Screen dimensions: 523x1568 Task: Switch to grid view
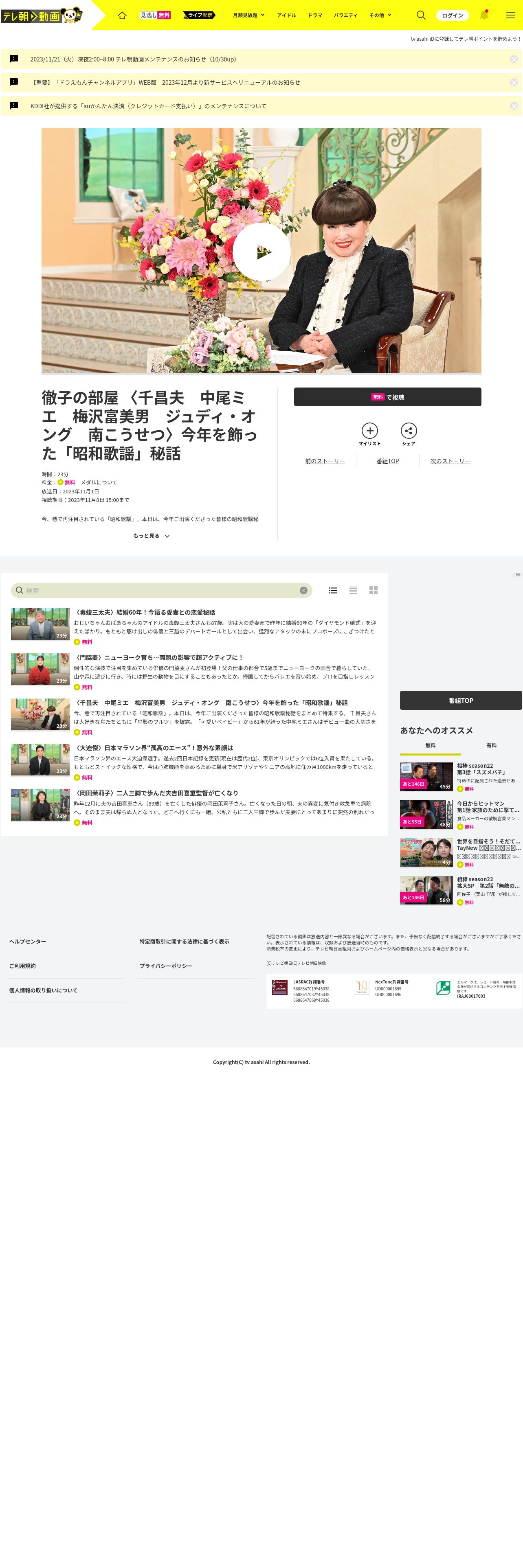[x=373, y=590]
